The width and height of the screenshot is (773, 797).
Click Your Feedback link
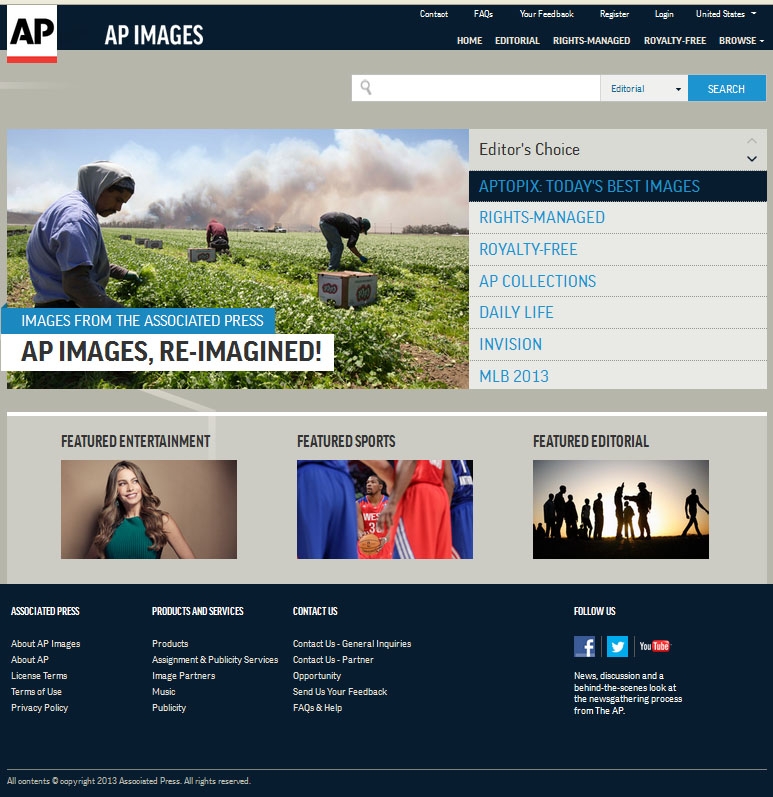(x=546, y=14)
